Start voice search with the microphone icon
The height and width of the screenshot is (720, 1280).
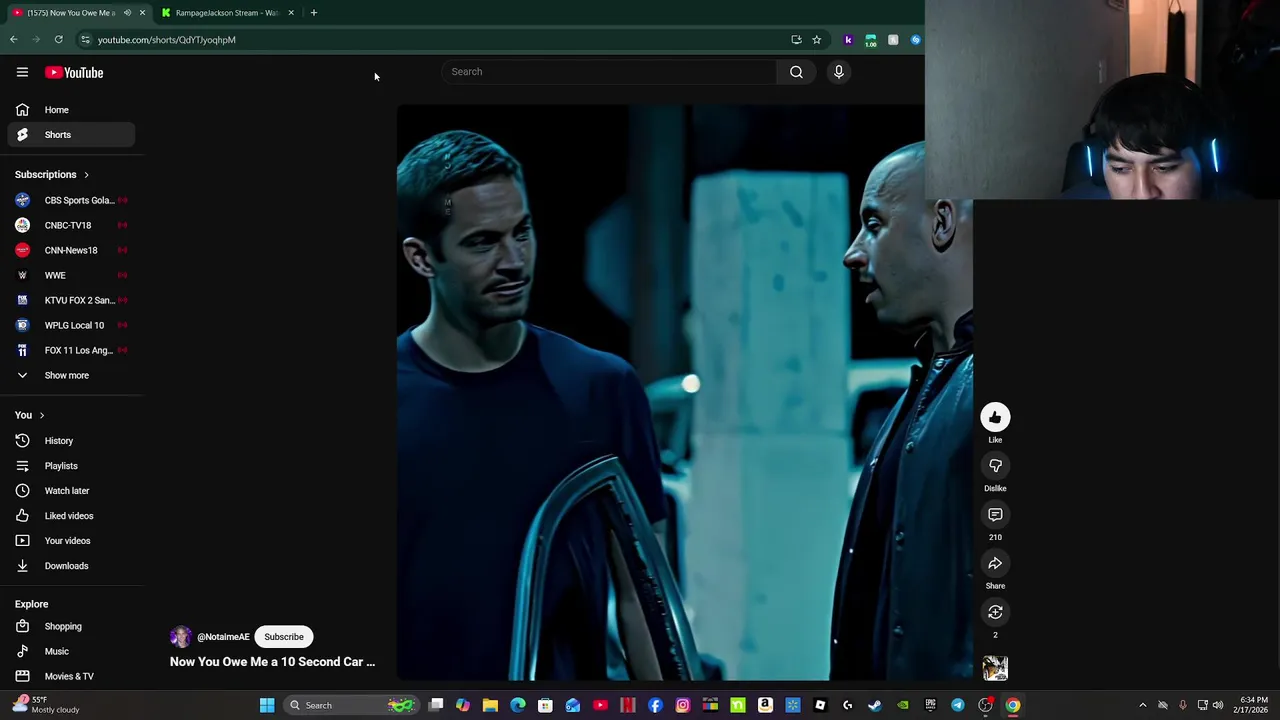[839, 72]
